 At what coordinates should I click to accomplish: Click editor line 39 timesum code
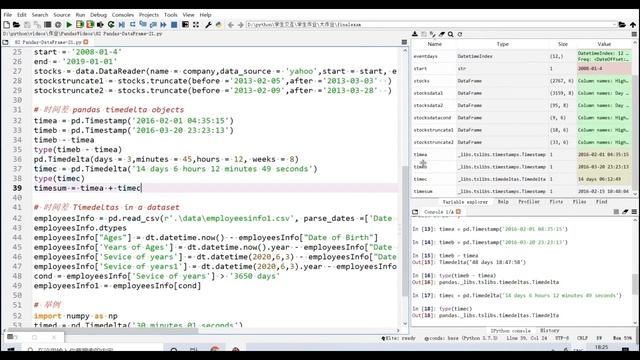coord(88,188)
